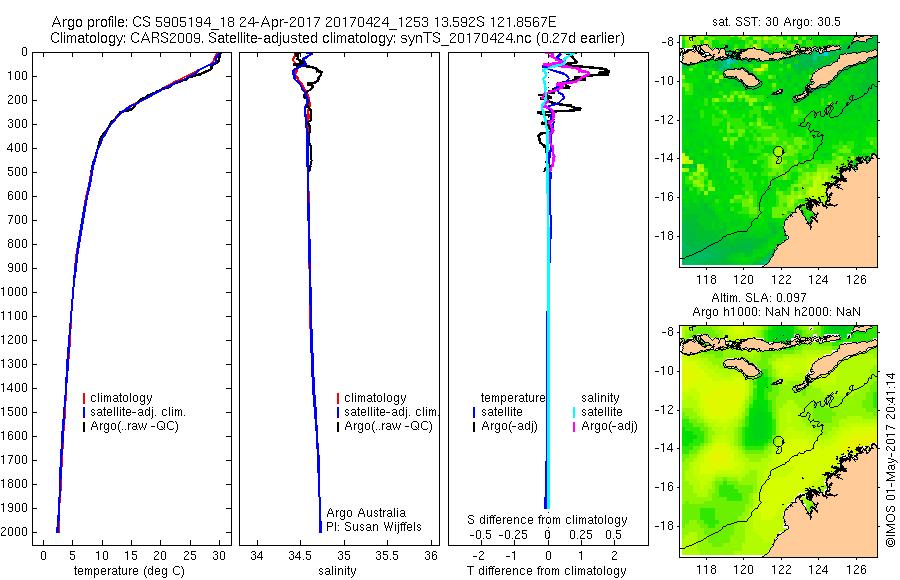Click the 1000 depth tick label

[x=14, y=292]
